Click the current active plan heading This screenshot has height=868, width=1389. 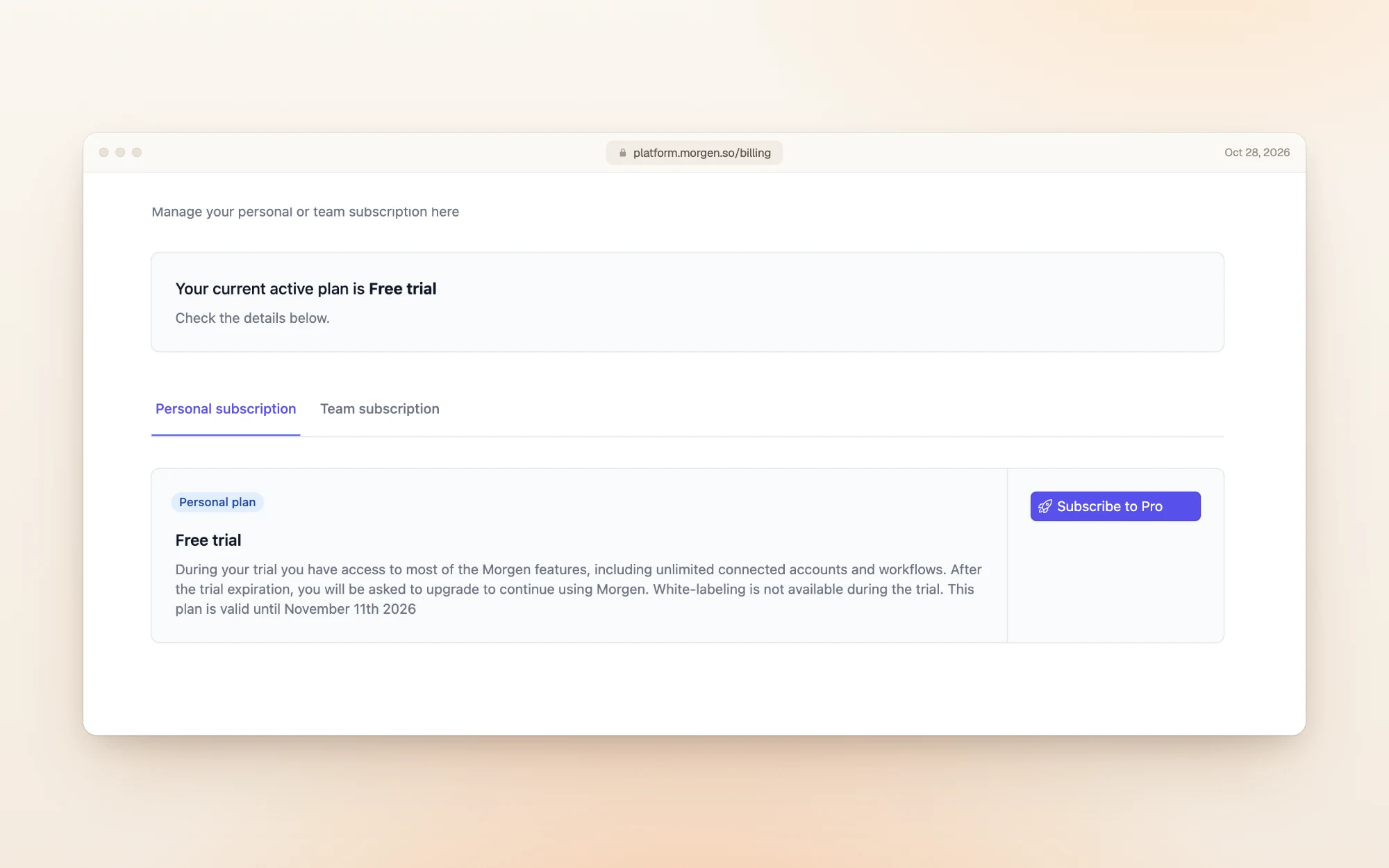coord(306,289)
